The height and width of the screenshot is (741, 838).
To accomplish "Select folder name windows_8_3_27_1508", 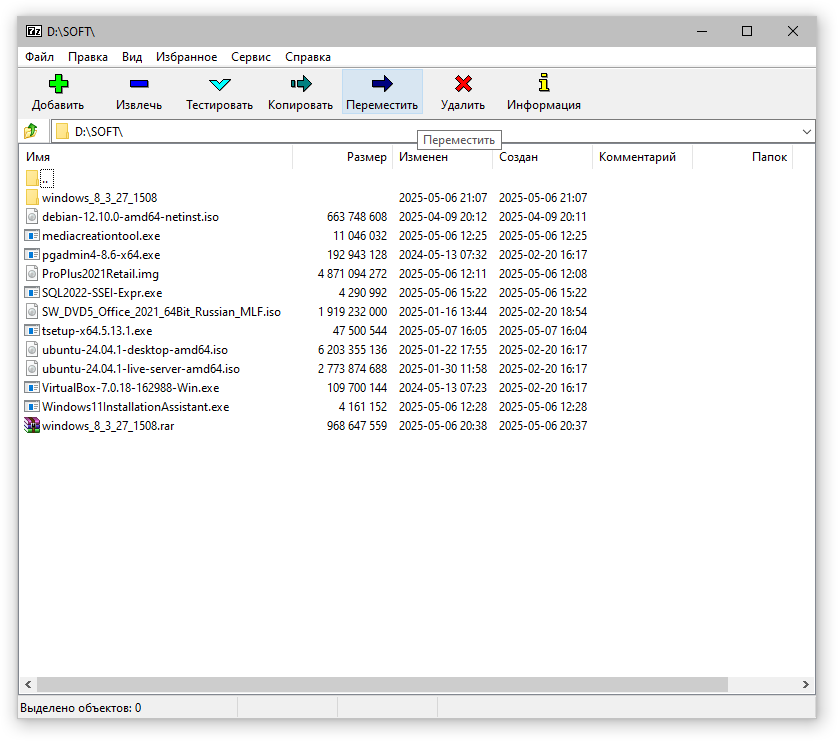I will coord(99,198).
